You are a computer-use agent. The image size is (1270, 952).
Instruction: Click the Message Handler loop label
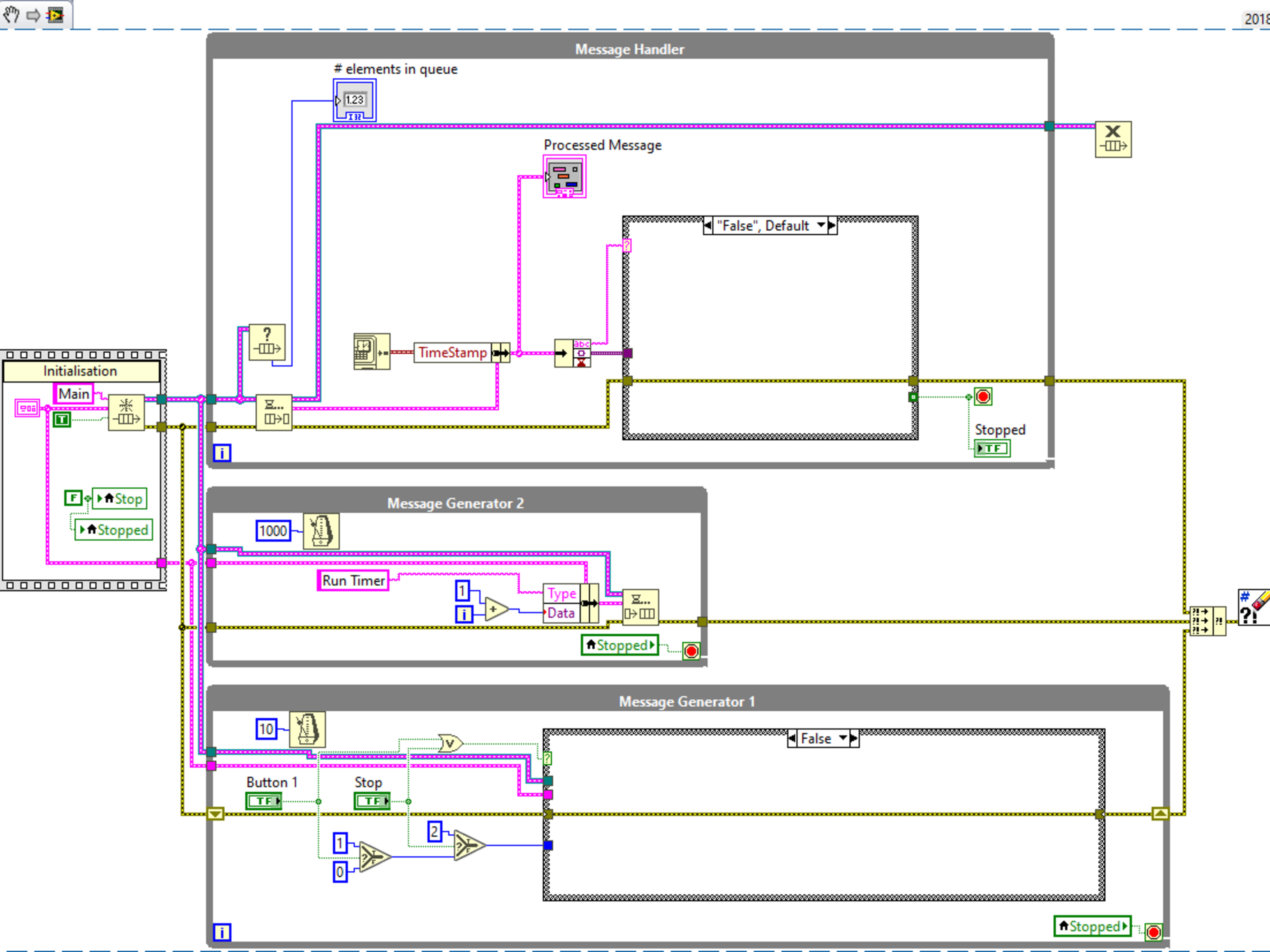(x=629, y=49)
